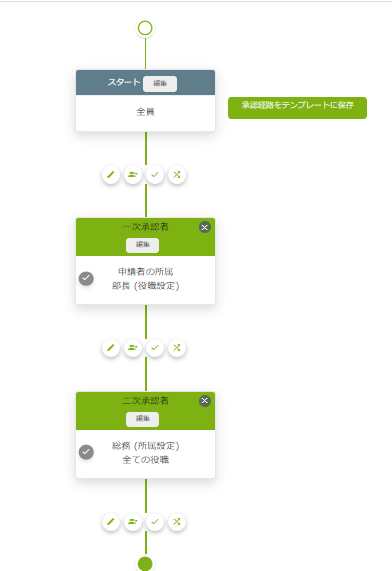Click checkmark icon below the スタート node
The width and height of the screenshot is (392, 571).
point(155,174)
